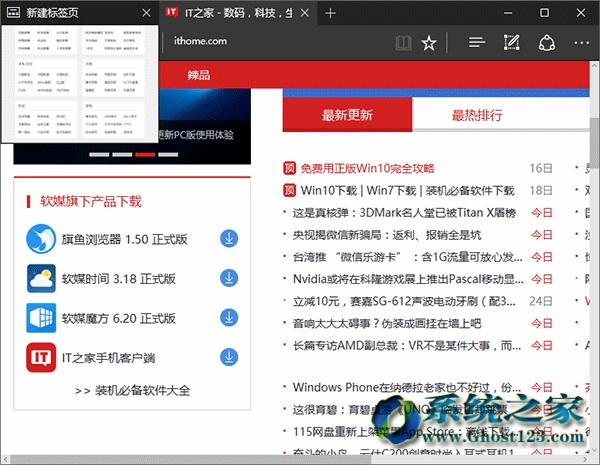Screen dimensions: 600x465
Task: Open the 3DMark名人堂 Titan X article
Action: [404, 213]
